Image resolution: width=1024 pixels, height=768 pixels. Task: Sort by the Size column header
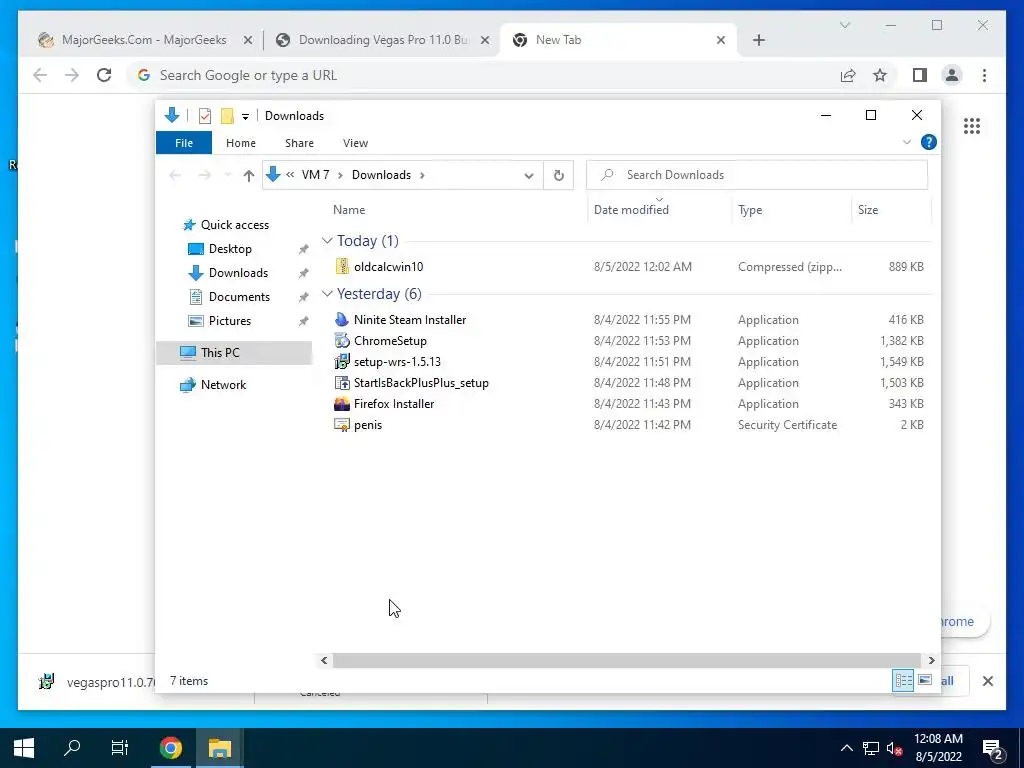click(868, 210)
